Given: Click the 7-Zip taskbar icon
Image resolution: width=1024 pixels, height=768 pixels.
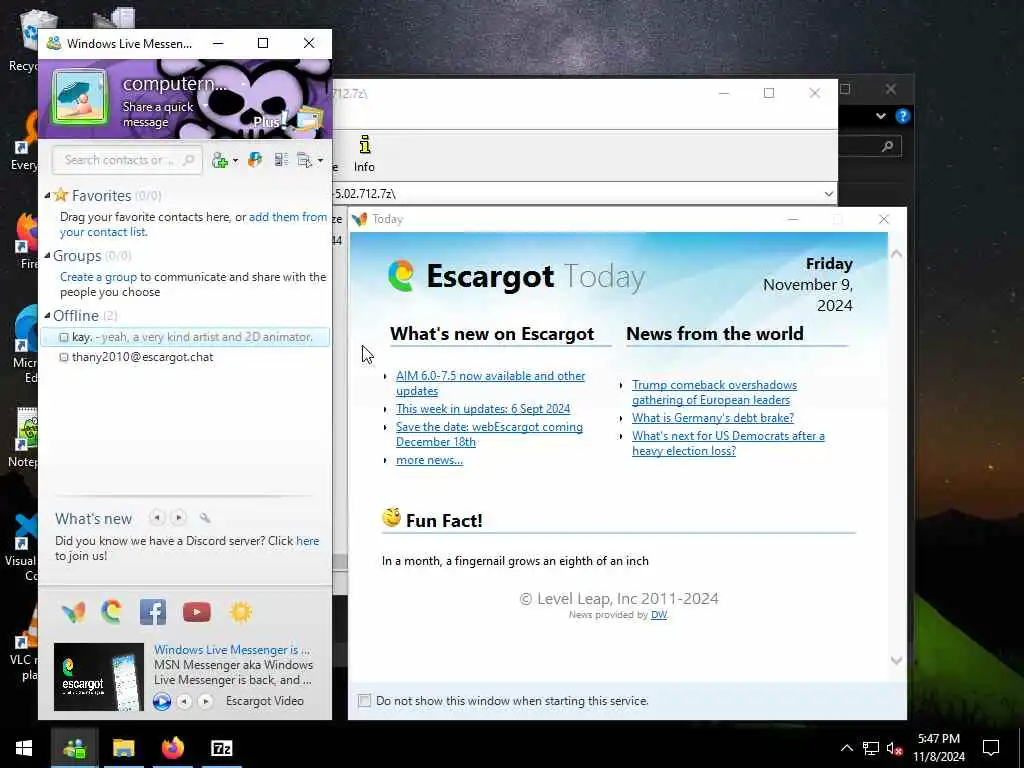Looking at the screenshot, I should click(x=221, y=748).
